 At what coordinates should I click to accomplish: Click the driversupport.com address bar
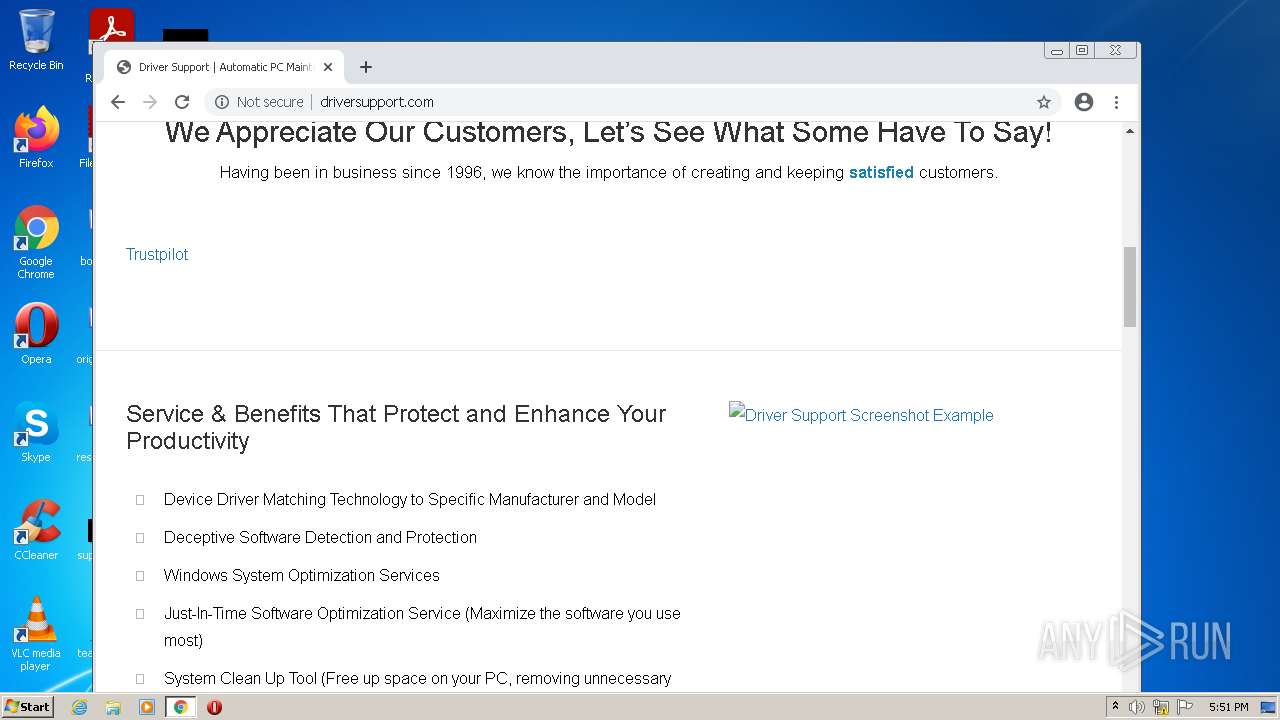600,102
